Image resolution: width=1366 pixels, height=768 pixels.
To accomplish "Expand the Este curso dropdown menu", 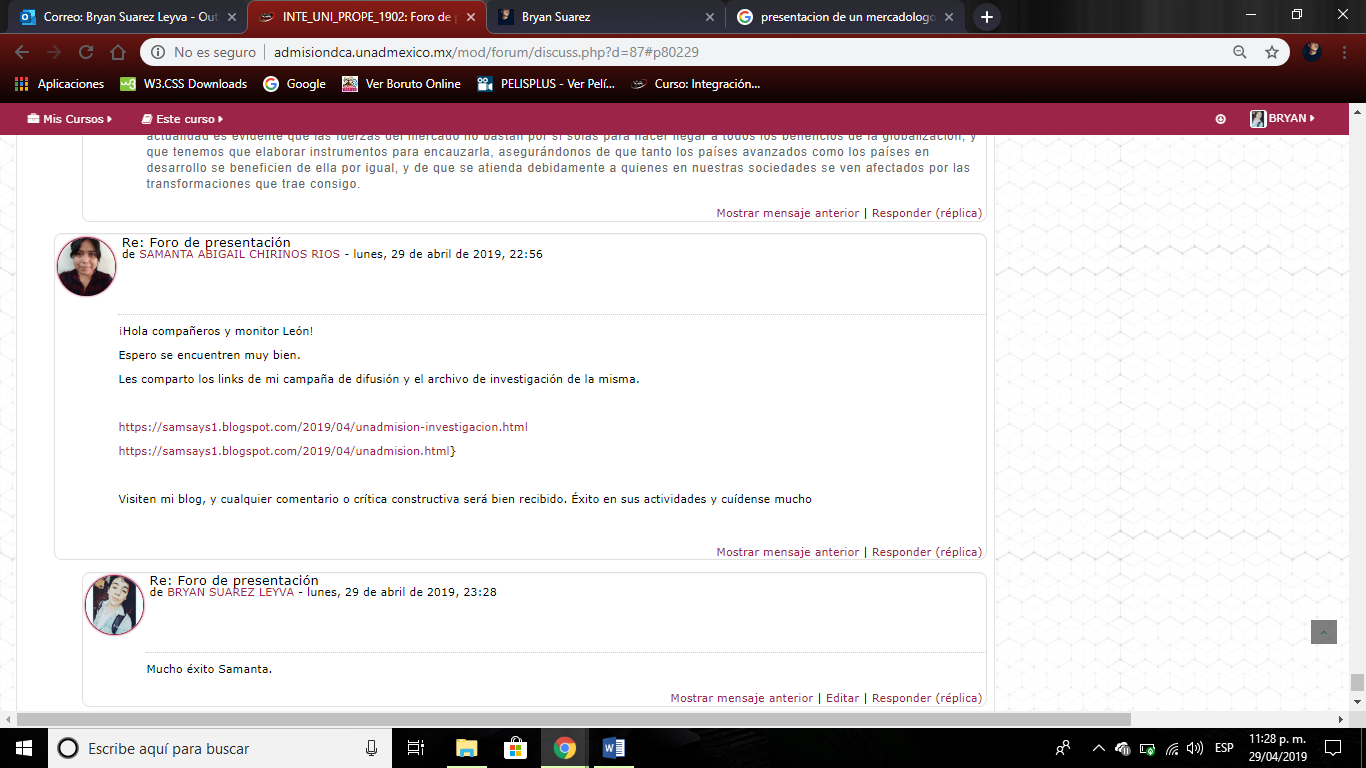I will (x=182, y=119).
